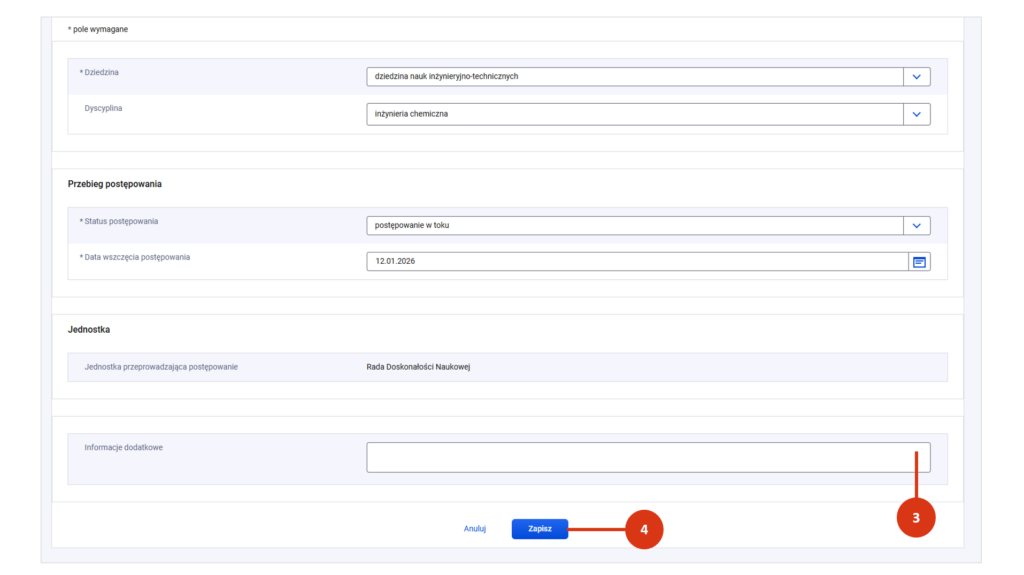
Task: Click the red step 3 marker
Action: (x=915, y=517)
